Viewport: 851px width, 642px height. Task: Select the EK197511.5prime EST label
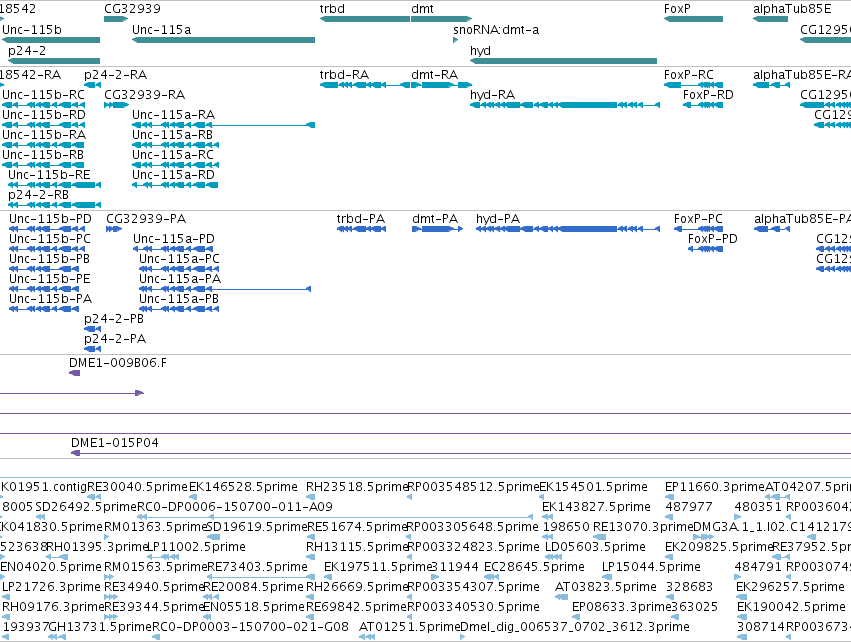click(x=378, y=567)
